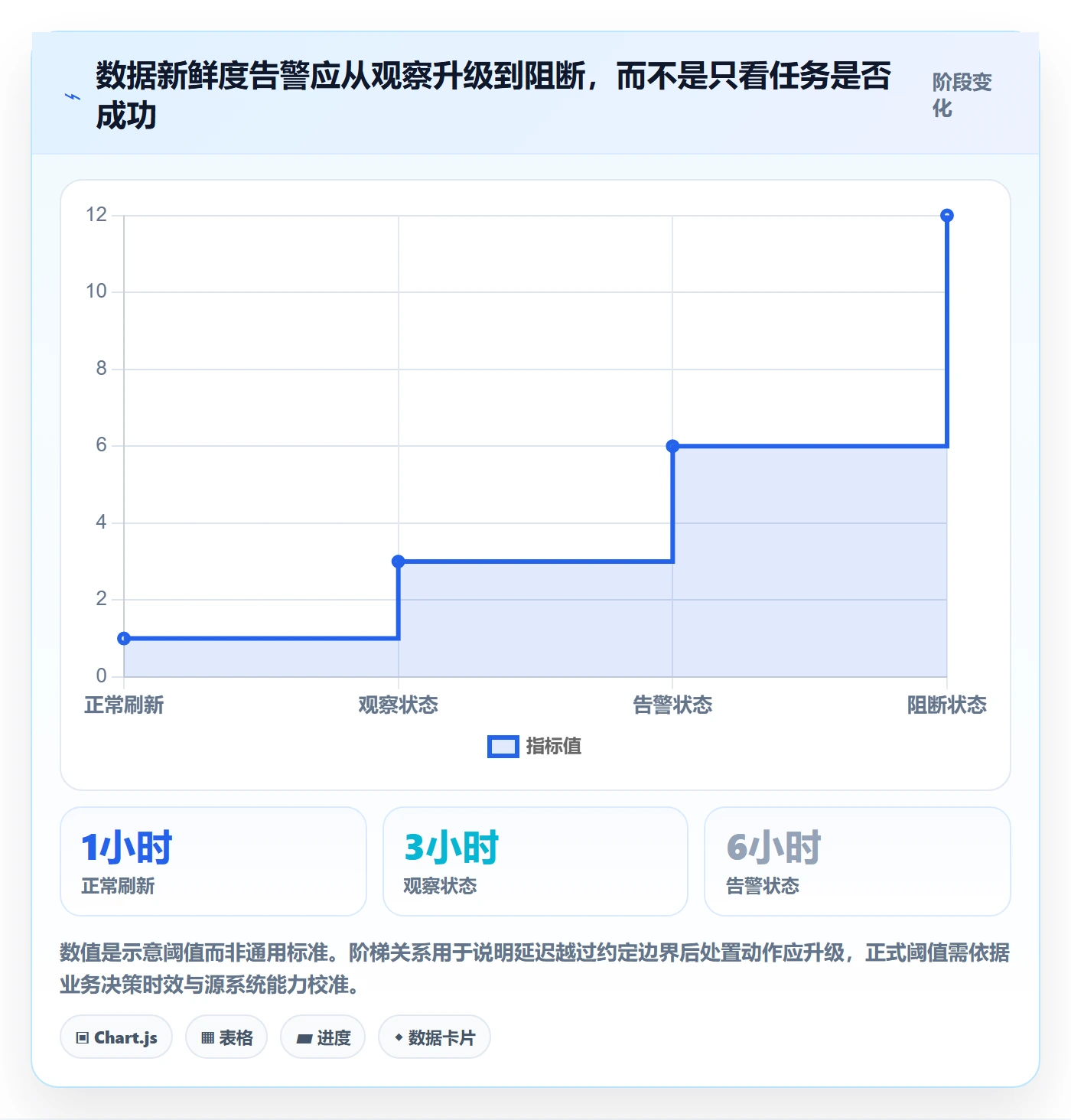The width and height of the screenshot is (1071, 1120).
Task: Open the 3小时 观察状态 data card
Action: (x=535, y=861)
